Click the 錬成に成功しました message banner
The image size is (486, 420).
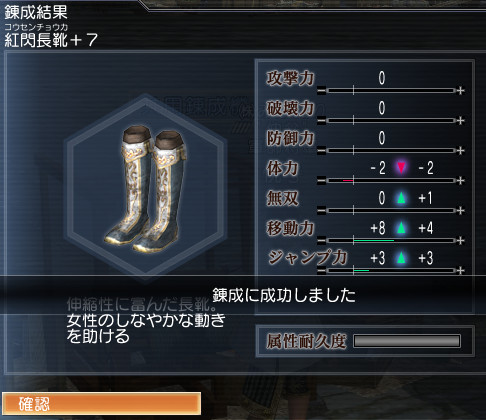point(284,295)
